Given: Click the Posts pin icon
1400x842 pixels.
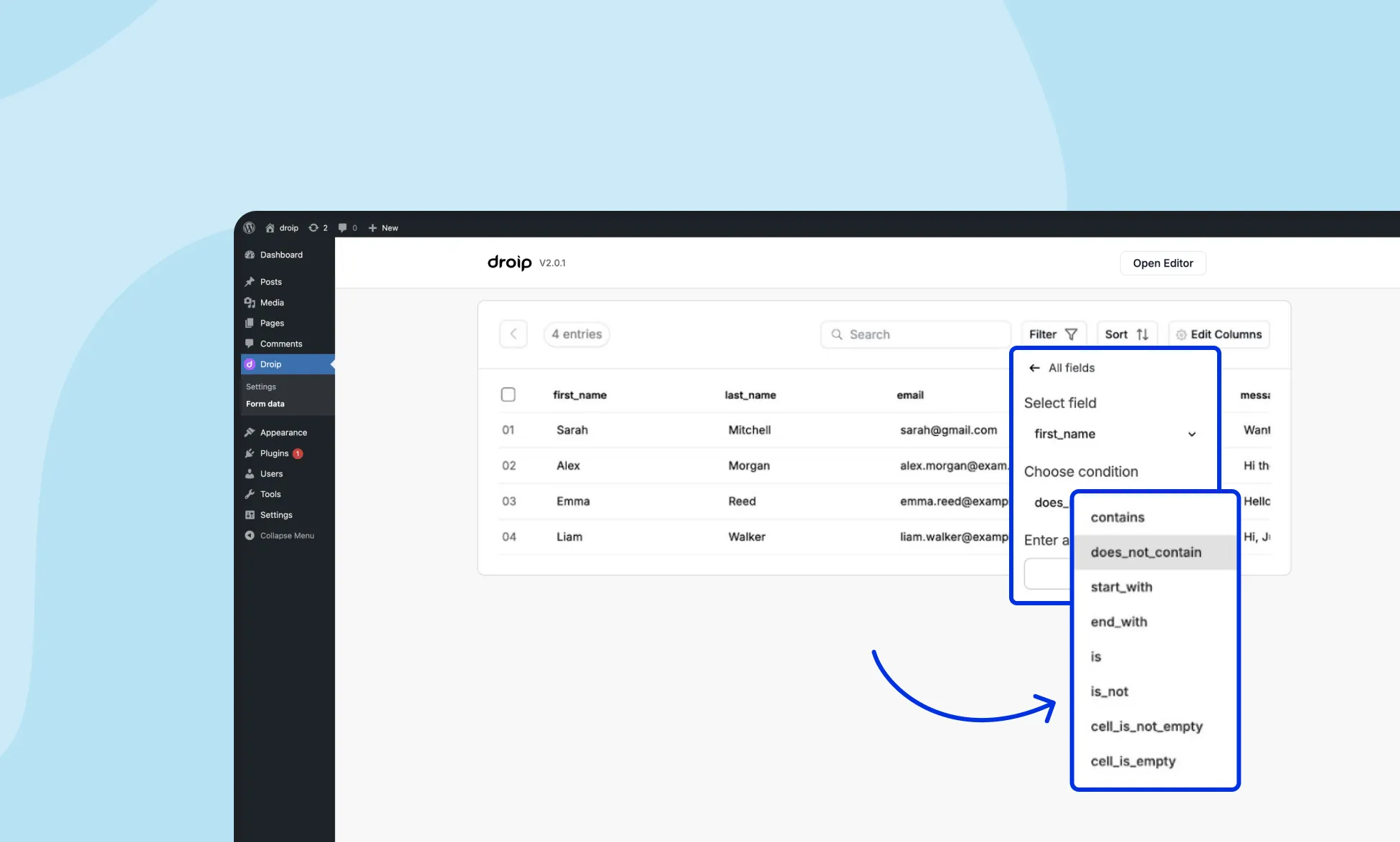Looking at the screenshot, I should click(x=250, y=282).
